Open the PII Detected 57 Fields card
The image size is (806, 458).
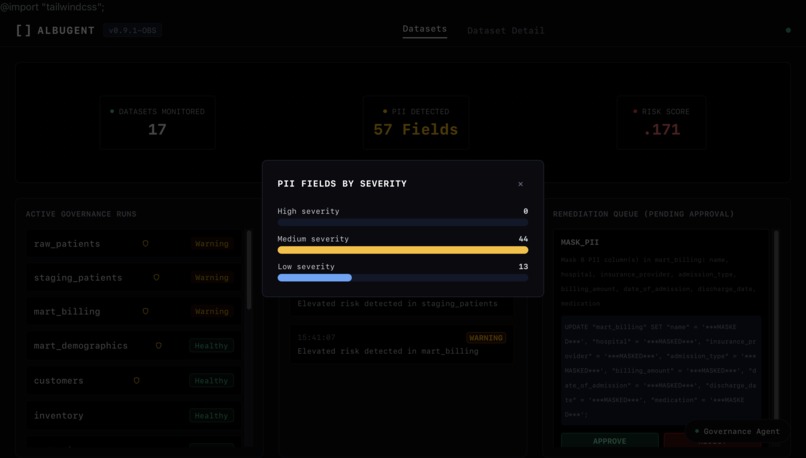tap(415, 122)
